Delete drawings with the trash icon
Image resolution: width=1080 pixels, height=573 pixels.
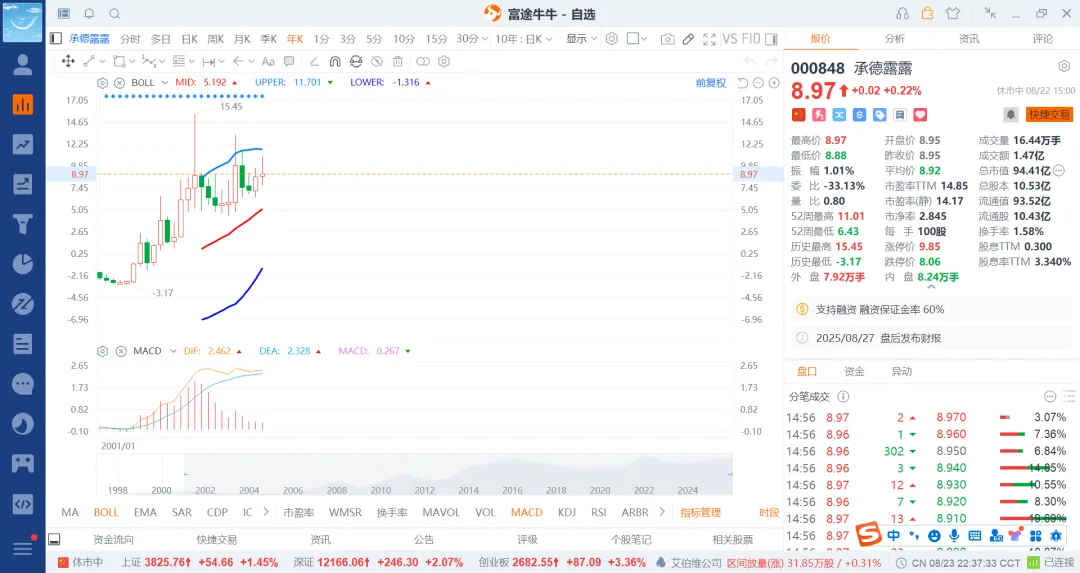(x=397, y=61)
